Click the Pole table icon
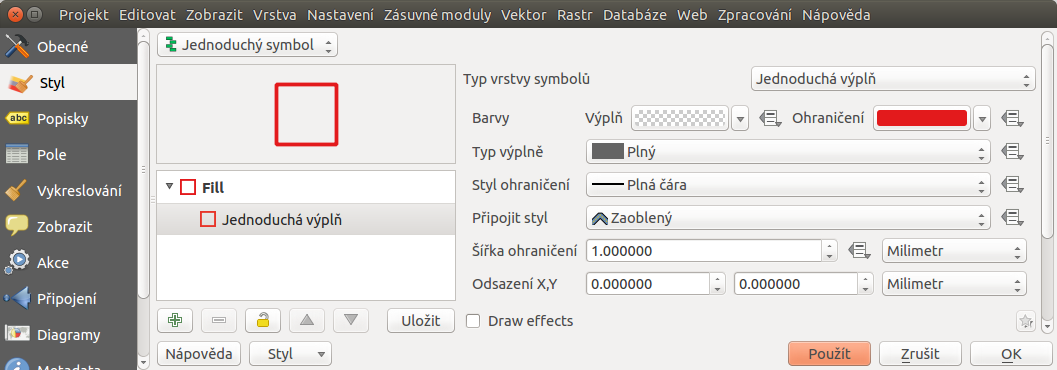Screen dimensions: 1057x370 pyautogui.click(x=18, y=155)
